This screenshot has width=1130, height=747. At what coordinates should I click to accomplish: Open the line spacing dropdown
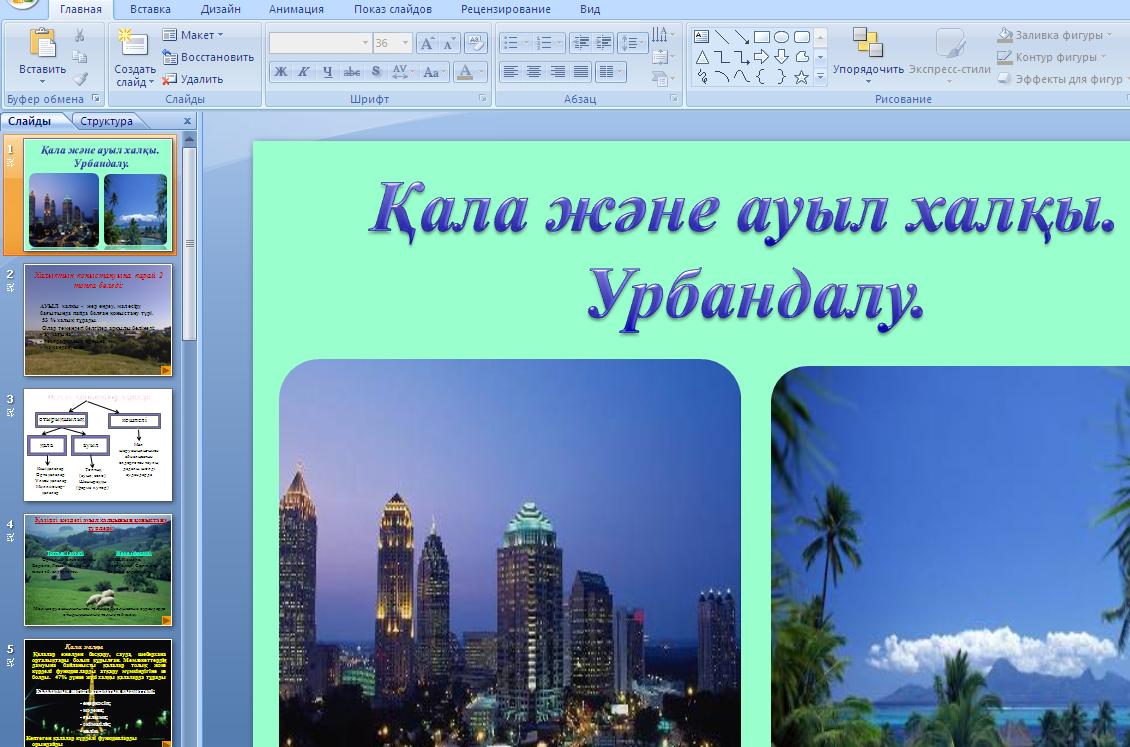633,43
